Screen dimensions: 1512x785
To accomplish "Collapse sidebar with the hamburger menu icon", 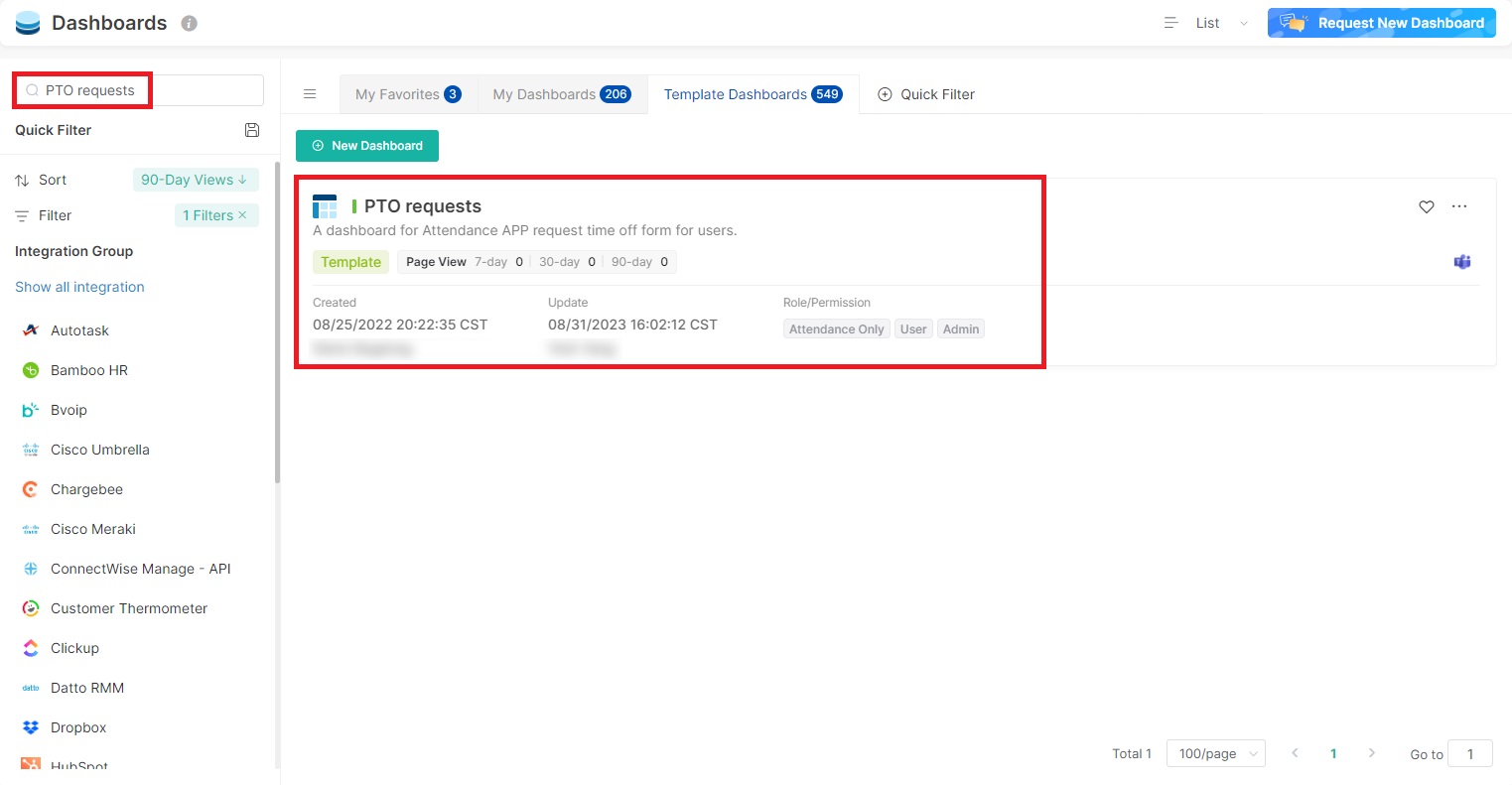I will (x=310, y=94).
